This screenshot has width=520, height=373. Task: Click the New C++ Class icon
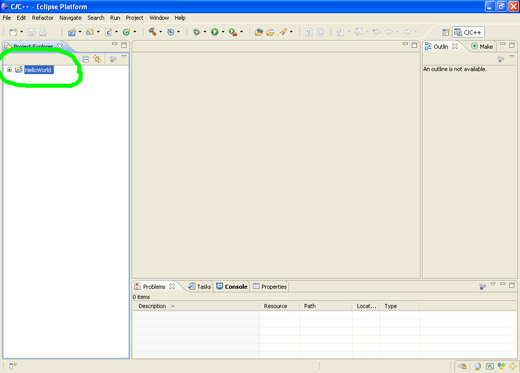coord(126,32)
